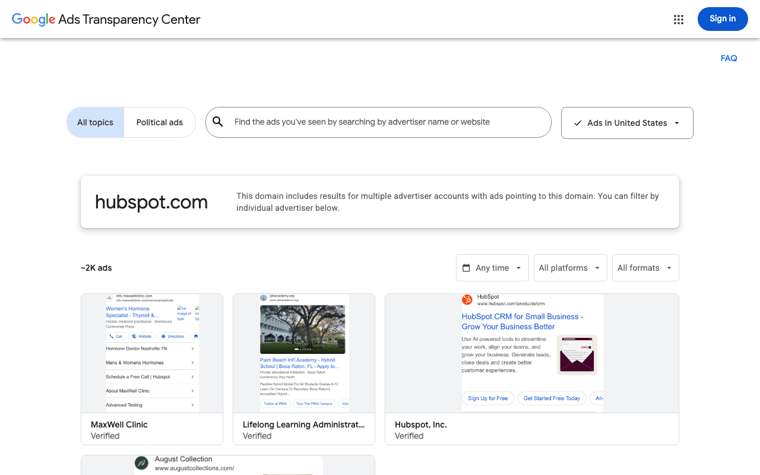
Task: Expand the Any time date filter
Action: [492, 268]
